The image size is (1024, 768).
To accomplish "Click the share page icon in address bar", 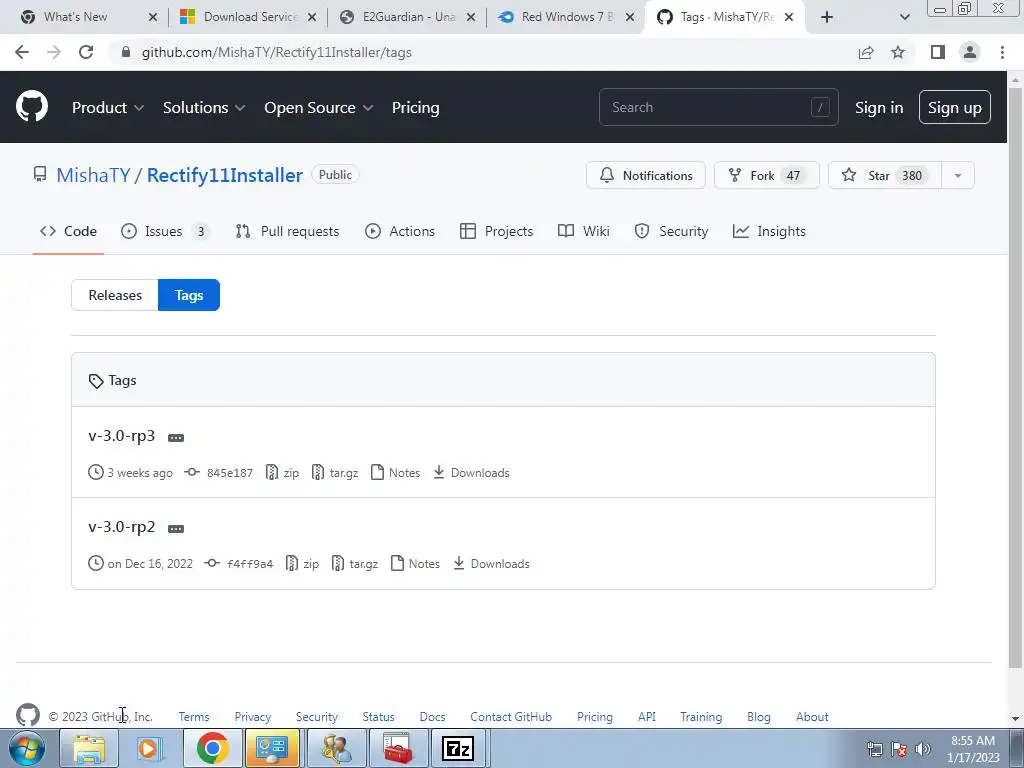I will click(866, 52).
